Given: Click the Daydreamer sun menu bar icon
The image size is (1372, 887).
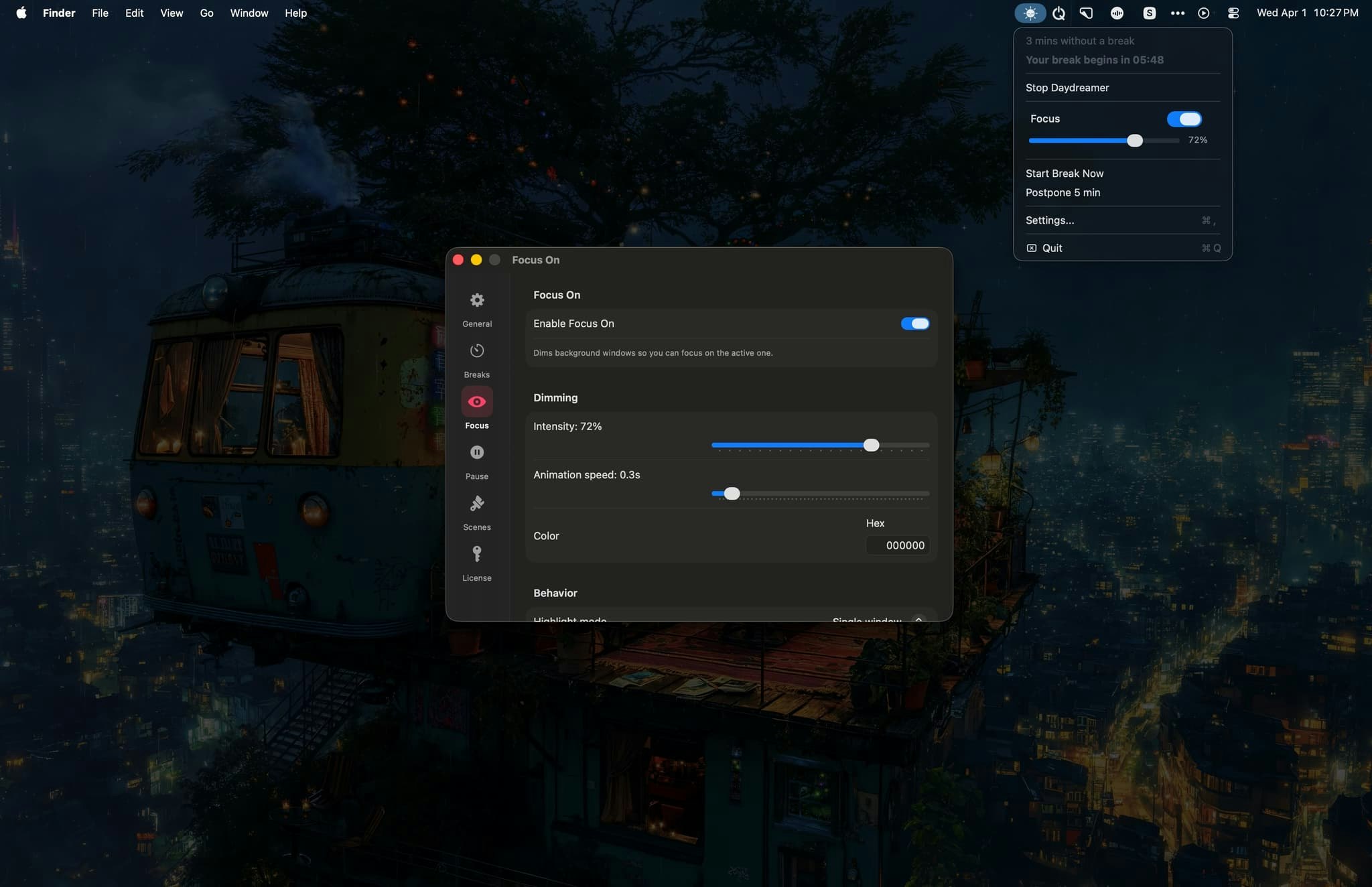Looking at the screenshot, I should 1030,13.
